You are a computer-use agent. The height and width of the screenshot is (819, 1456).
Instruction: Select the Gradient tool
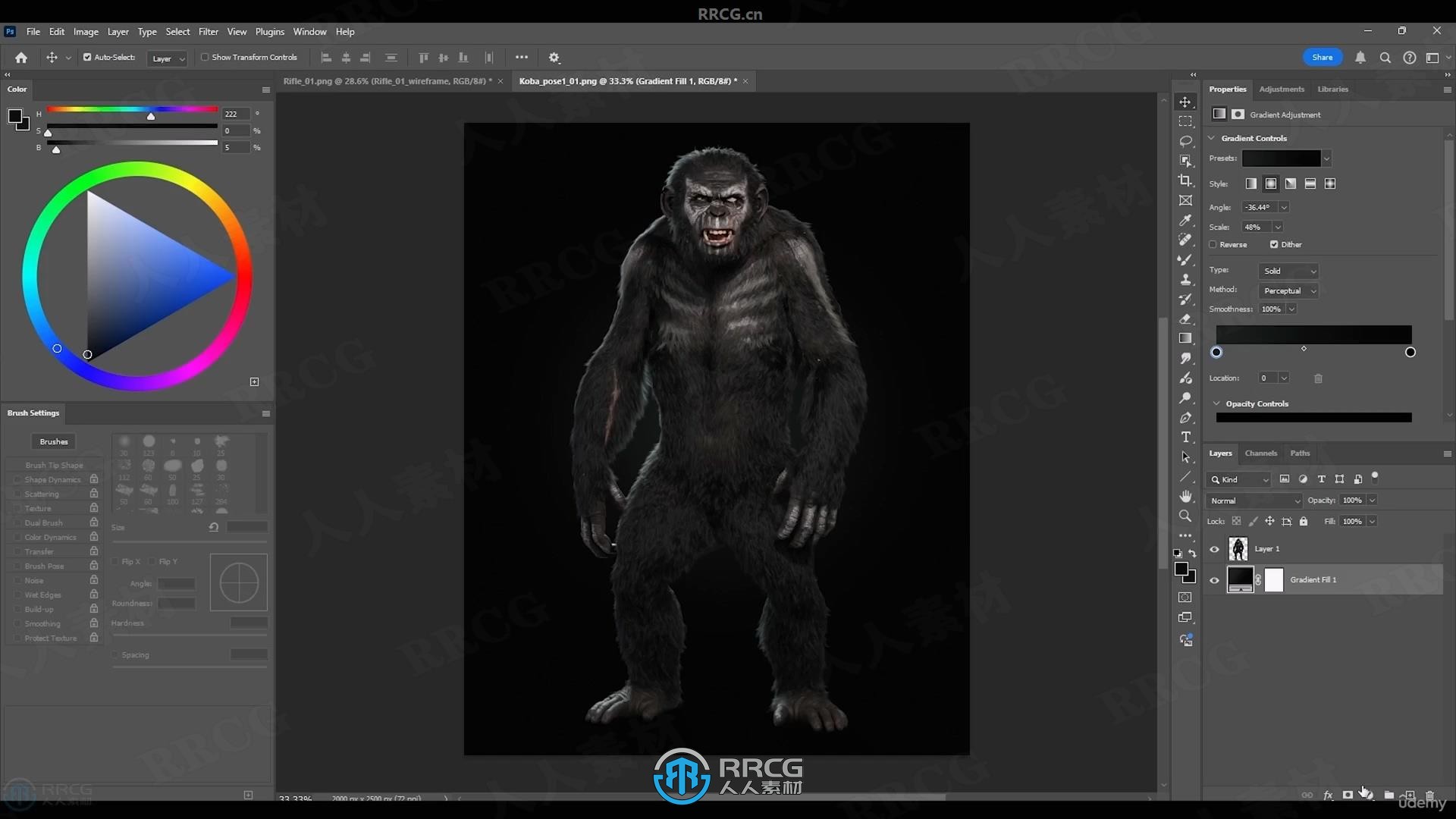[x=1185, y=338]
